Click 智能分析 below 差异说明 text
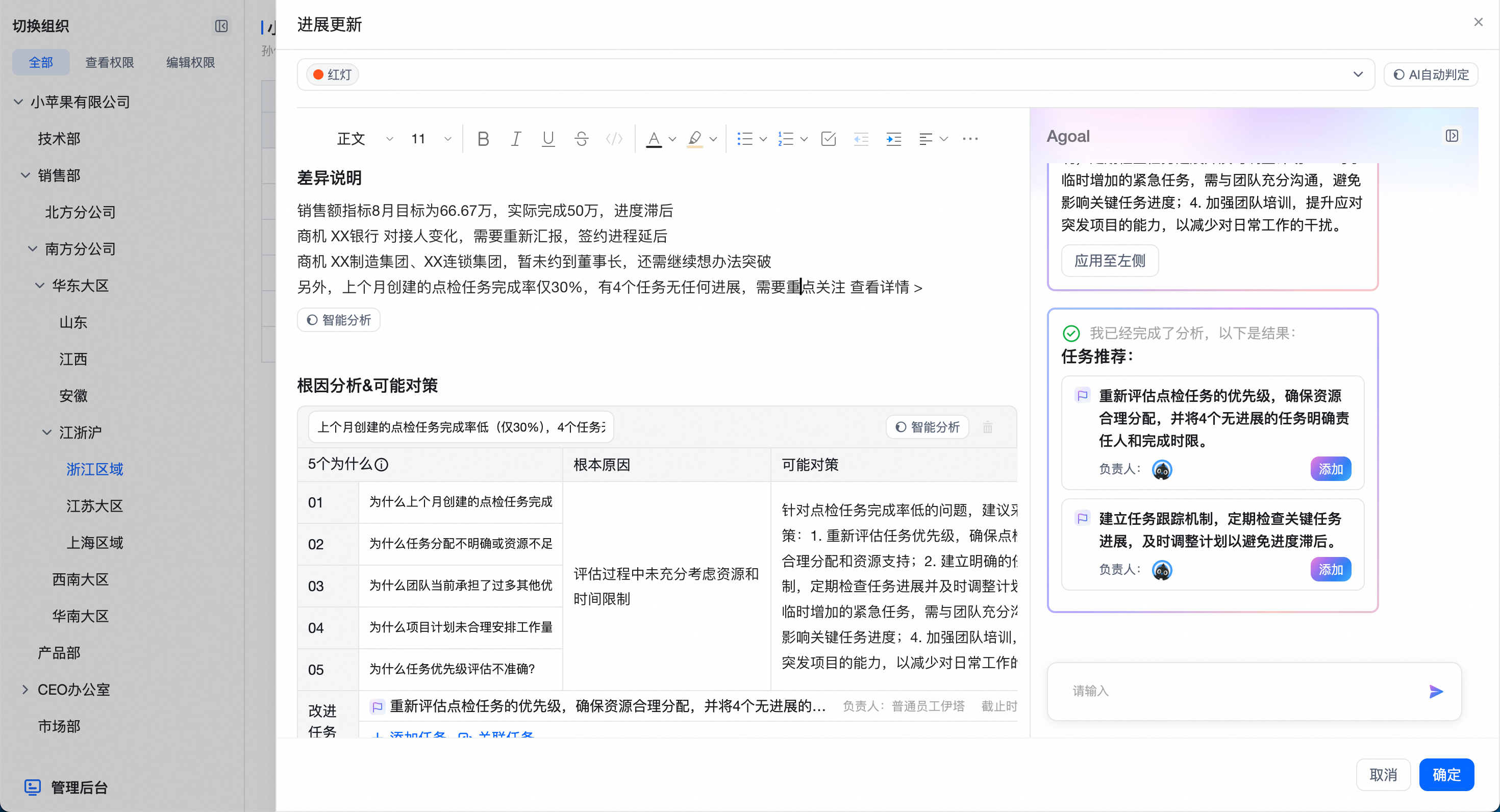This screenshot has width=1500, height=812. tap(338, 320)
